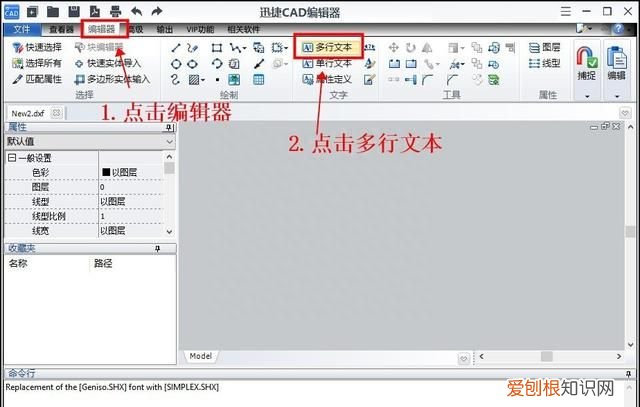Open the 默认值 combo box
The height and width of the screenshot is (407, 640).
[x=90, y=142]
